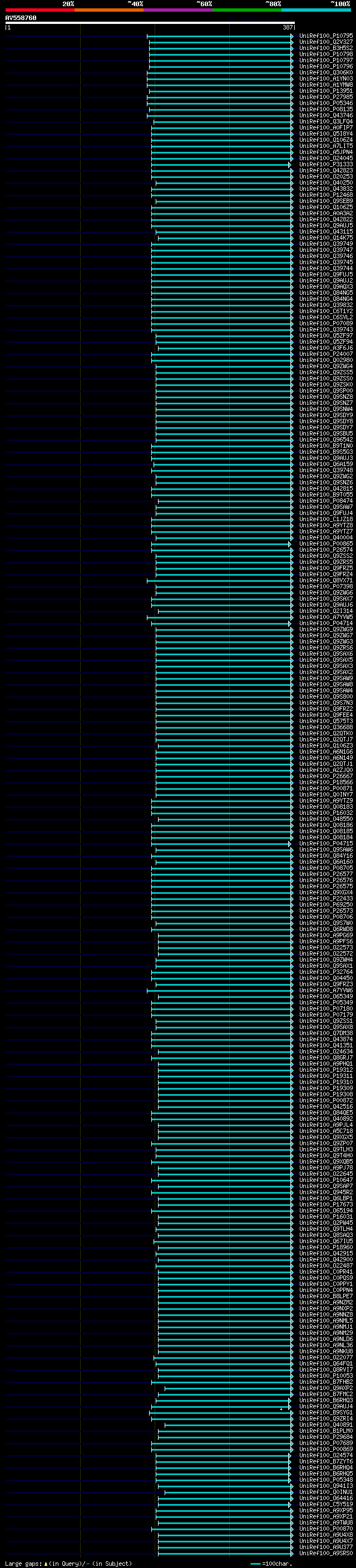Open hit UniRef100_C5Y519
356x1568 pixels.
coord(326,1504)
